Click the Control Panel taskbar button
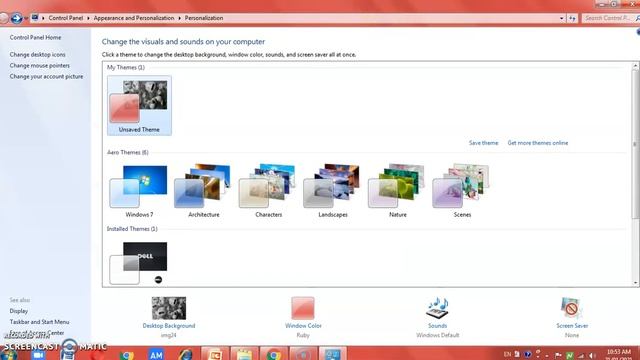 (332, 354)
